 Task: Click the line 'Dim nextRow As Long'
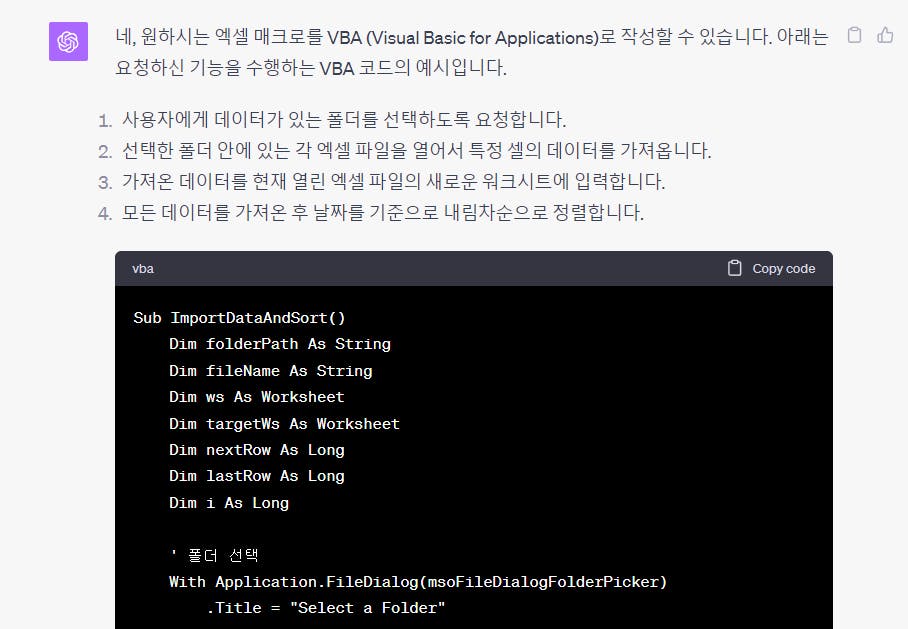(257, 450)
